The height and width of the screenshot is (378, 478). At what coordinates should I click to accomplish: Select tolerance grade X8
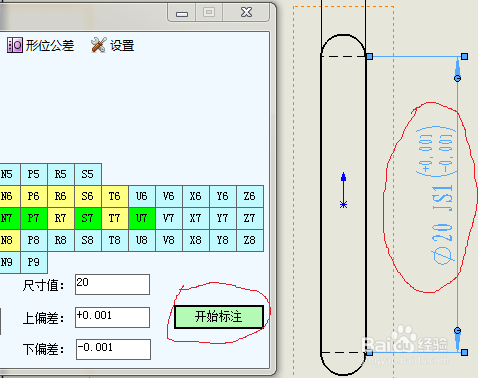196,240
